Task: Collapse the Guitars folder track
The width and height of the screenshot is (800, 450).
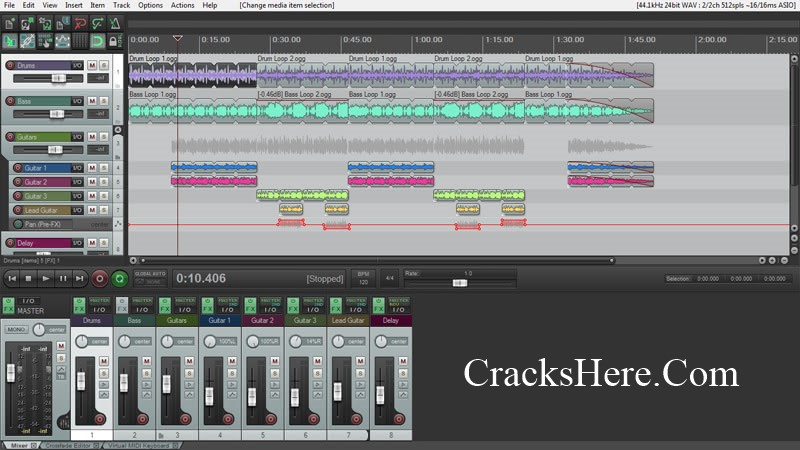Action: [x=118, y=130]
